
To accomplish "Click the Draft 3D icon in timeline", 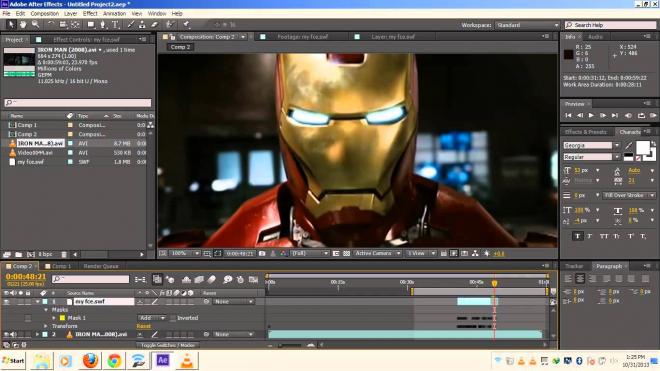I will (171, 279).
